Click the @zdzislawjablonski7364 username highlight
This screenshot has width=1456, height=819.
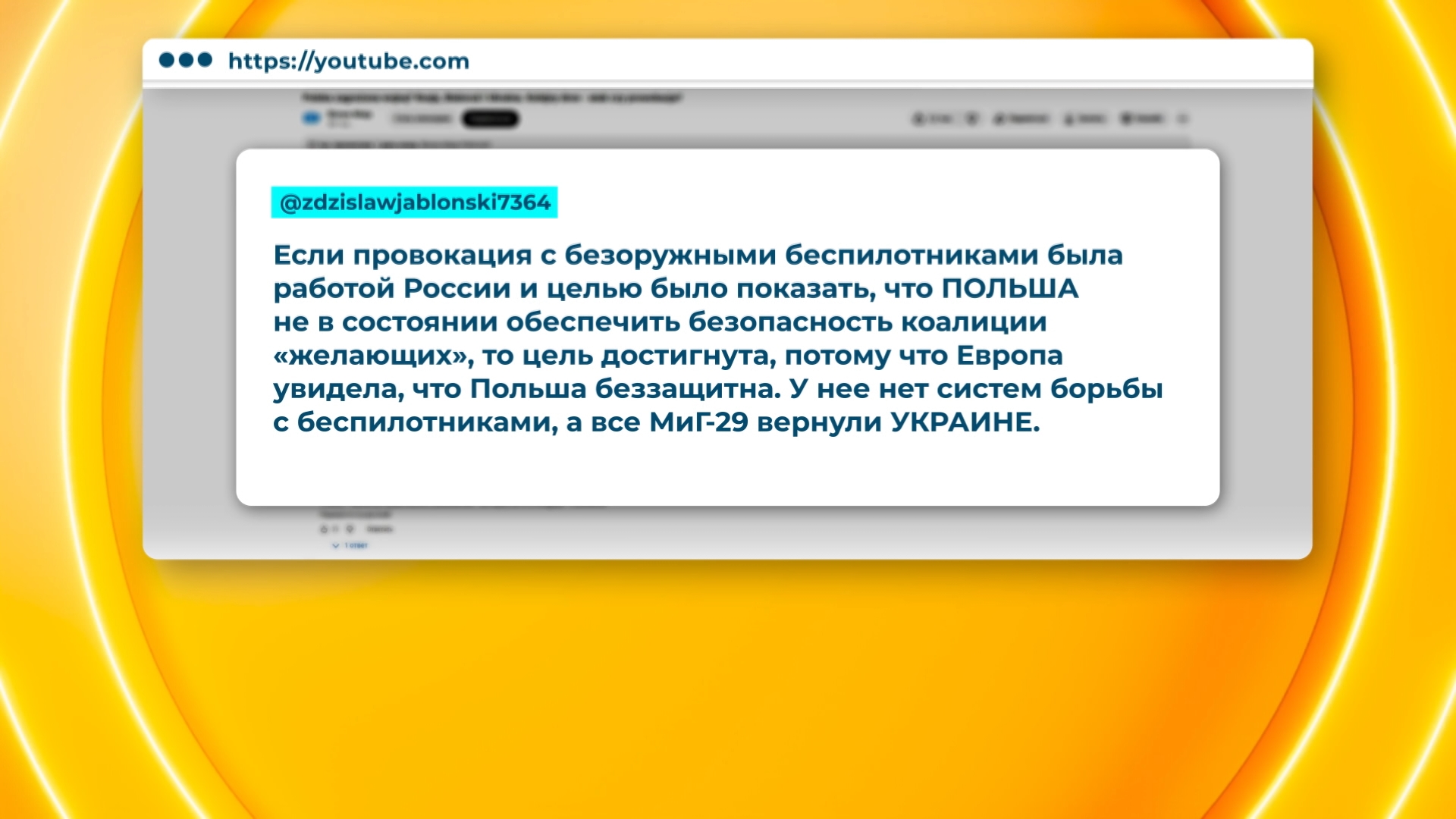coord(414,202)
